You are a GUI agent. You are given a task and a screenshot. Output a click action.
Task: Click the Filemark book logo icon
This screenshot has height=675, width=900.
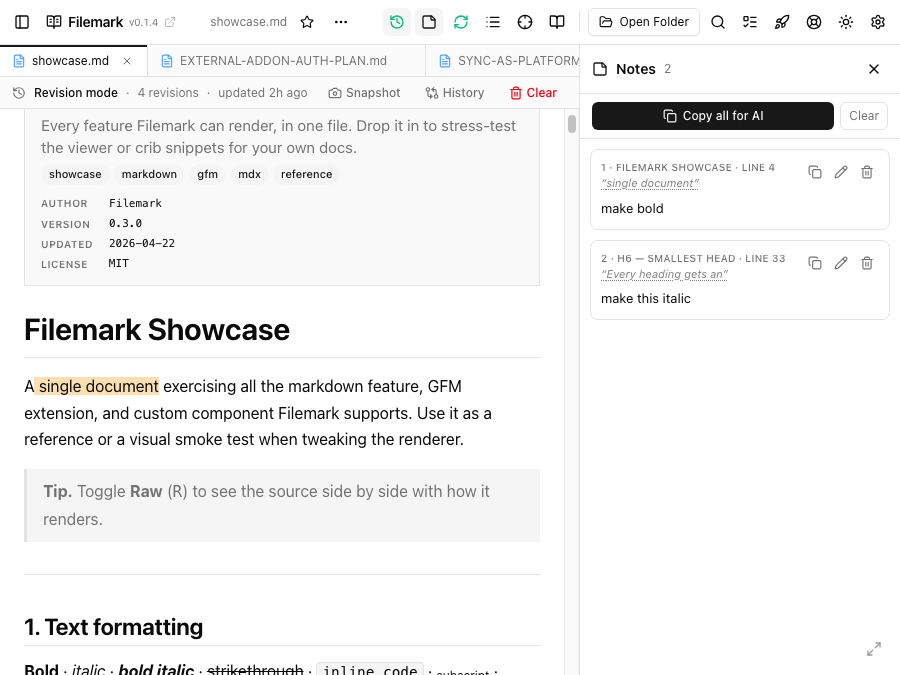click(54, 22)
